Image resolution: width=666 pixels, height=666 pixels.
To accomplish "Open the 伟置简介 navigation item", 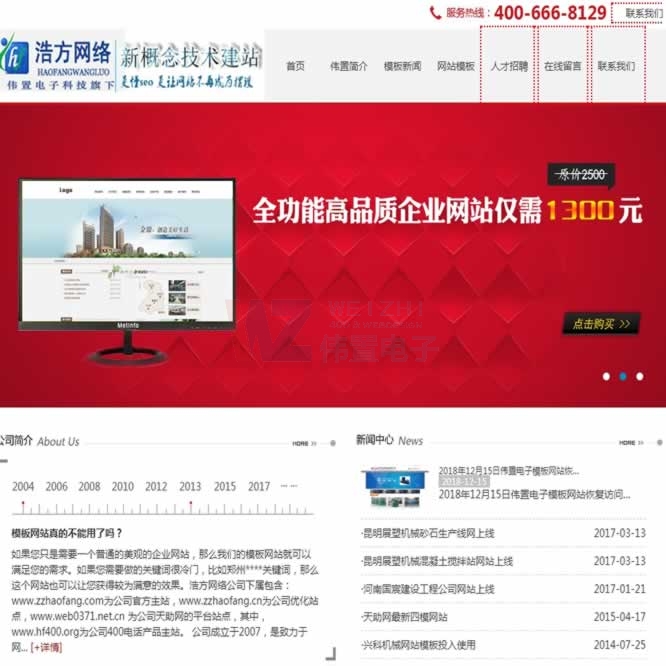I will [348, 66].
